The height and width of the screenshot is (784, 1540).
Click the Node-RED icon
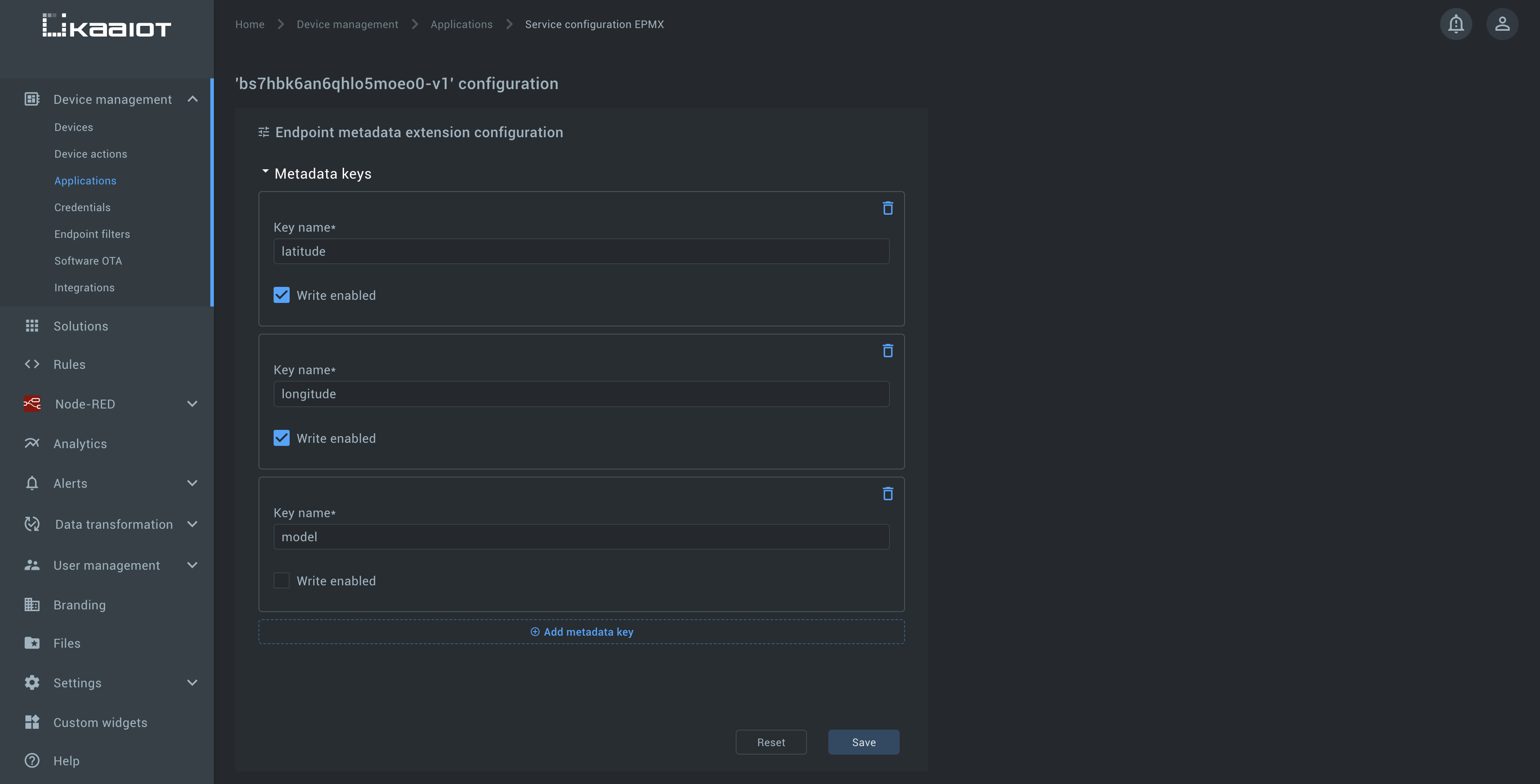pos(32,404)
